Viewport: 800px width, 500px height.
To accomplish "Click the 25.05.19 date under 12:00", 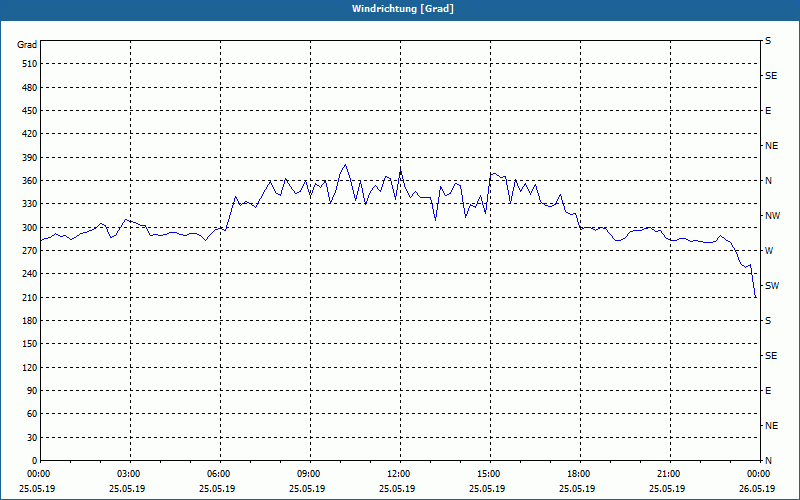I will click(397, 489).
